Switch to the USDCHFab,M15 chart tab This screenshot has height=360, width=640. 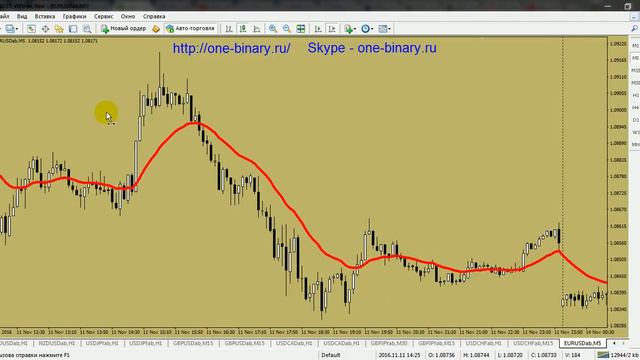click(x=533, y=344)
